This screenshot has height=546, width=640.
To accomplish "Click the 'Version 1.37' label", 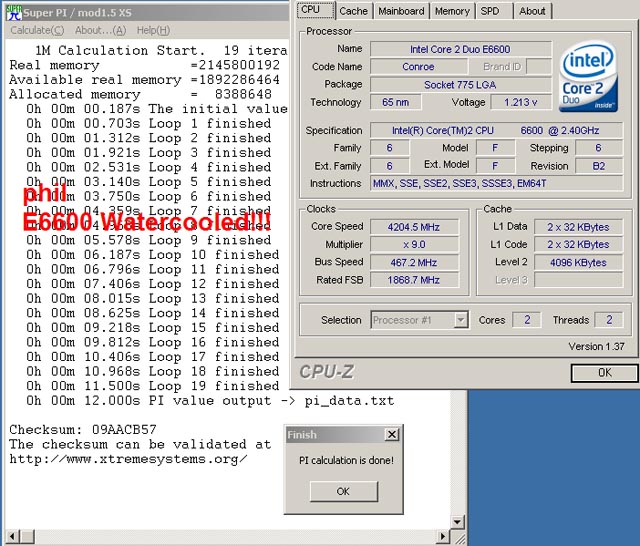I will pyautogui.click(x=596, y=346).
